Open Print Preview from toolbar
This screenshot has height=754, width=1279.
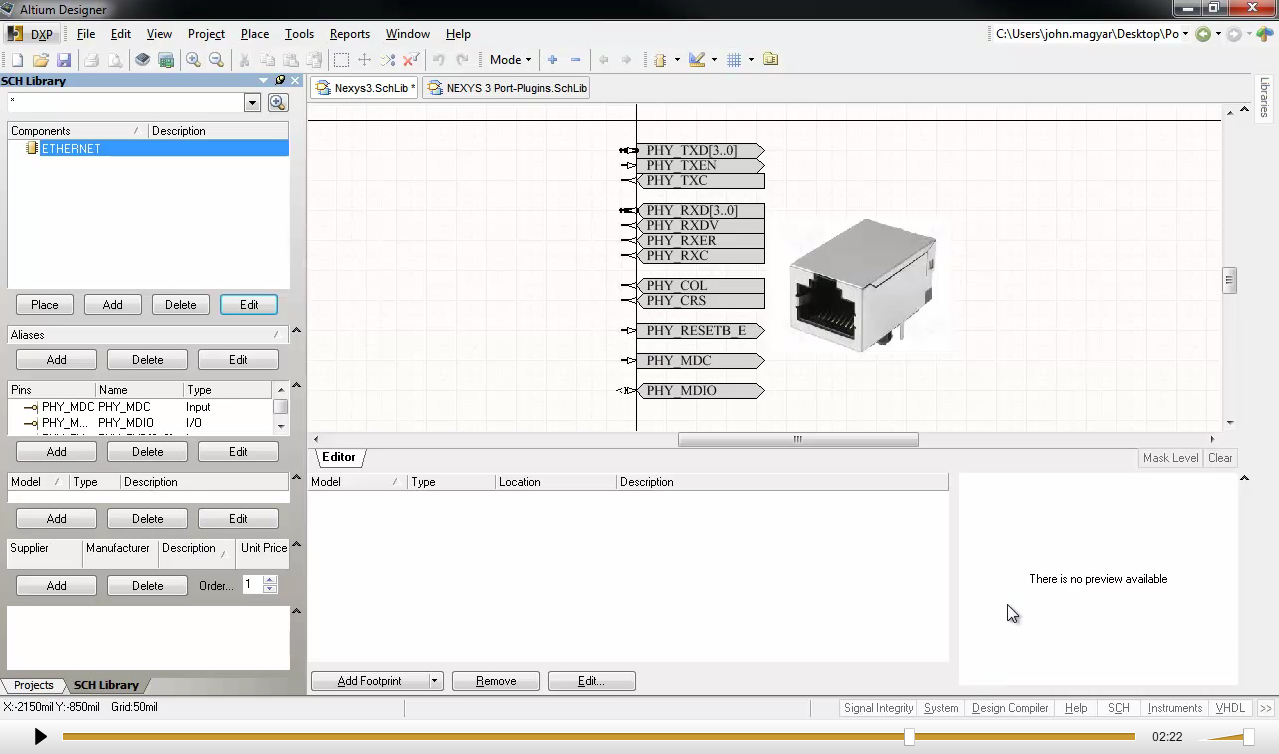[x=115, y=60]
